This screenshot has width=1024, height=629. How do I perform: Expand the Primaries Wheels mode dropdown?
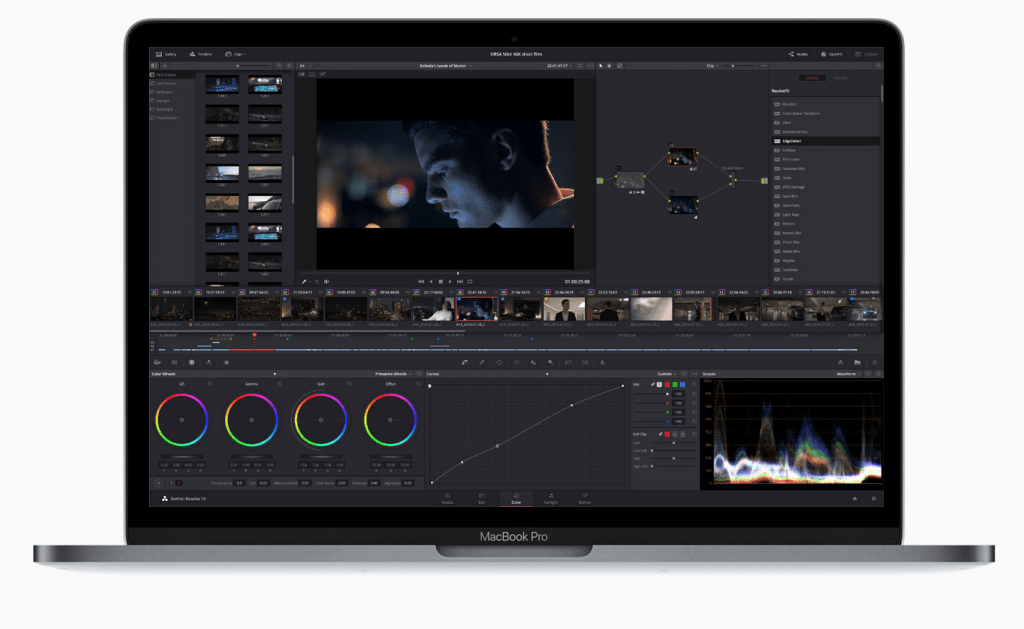[x=393, y=374]
